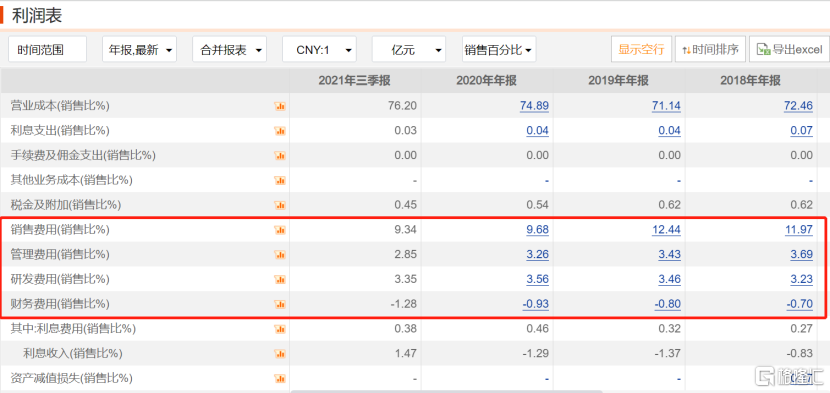Open 2020 销售费用 value 9.68 link

pyautogui.click(x=537, y=230)
